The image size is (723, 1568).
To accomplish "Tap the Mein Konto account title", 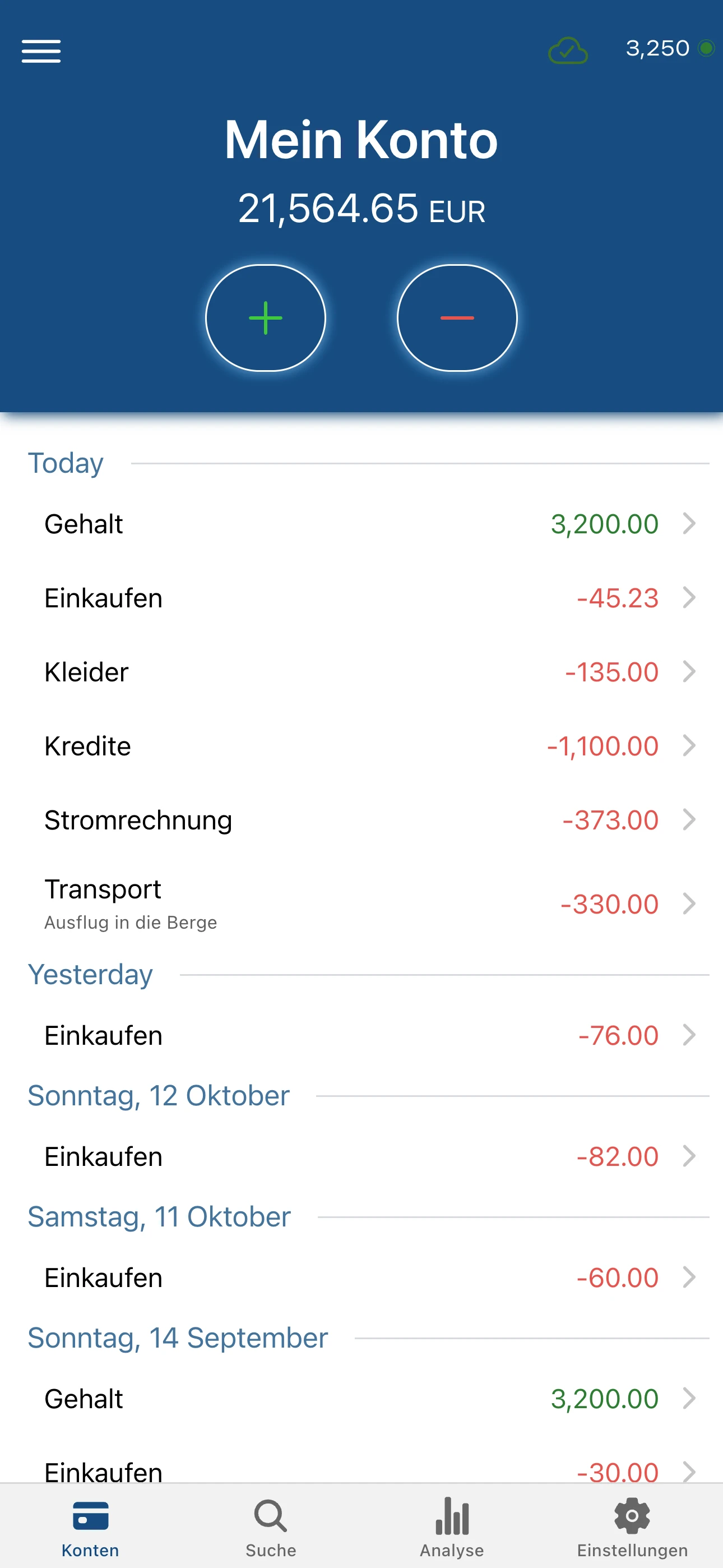I will [361, 140].
